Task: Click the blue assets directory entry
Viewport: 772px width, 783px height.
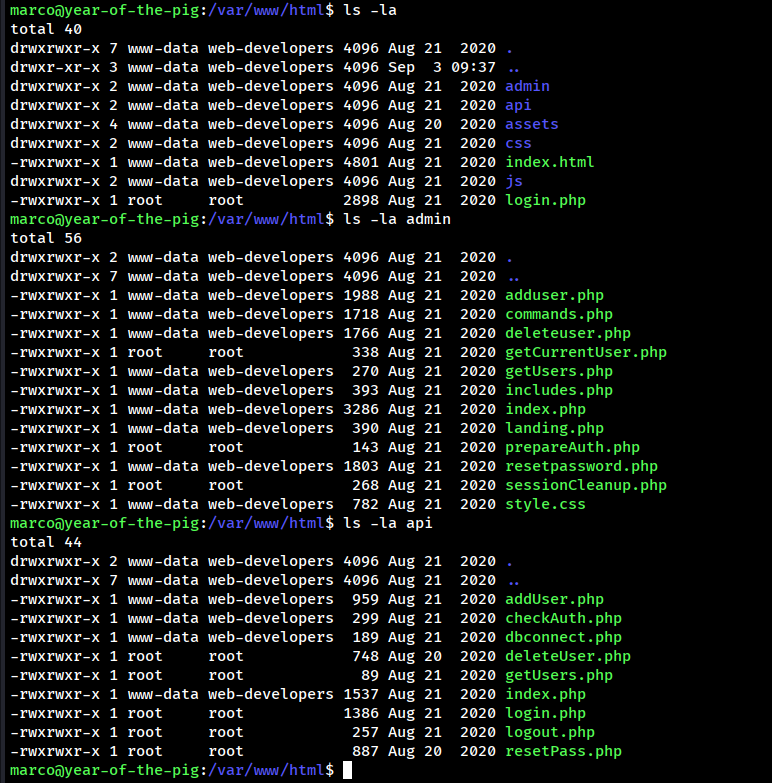Action: point(531,124)
